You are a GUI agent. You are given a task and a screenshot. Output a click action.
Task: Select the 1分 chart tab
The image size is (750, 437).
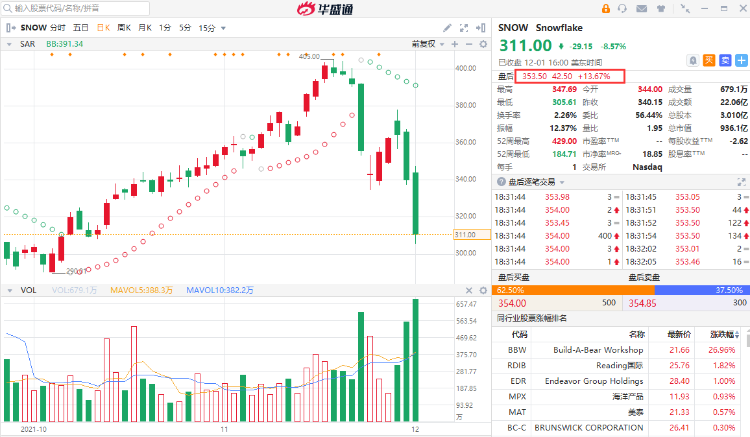[165, 28]
